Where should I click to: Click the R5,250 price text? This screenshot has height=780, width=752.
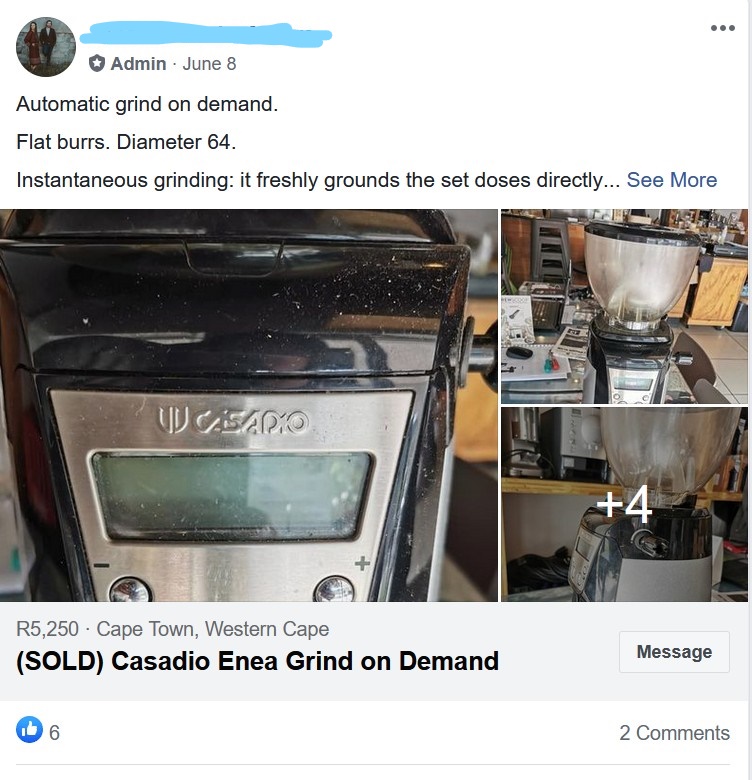47,629
